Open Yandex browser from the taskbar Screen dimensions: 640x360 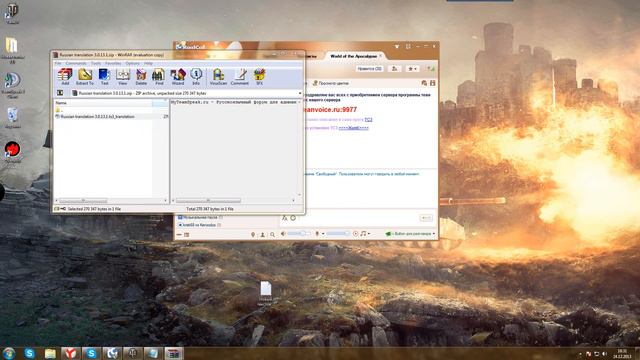click(x=70, y=353)
